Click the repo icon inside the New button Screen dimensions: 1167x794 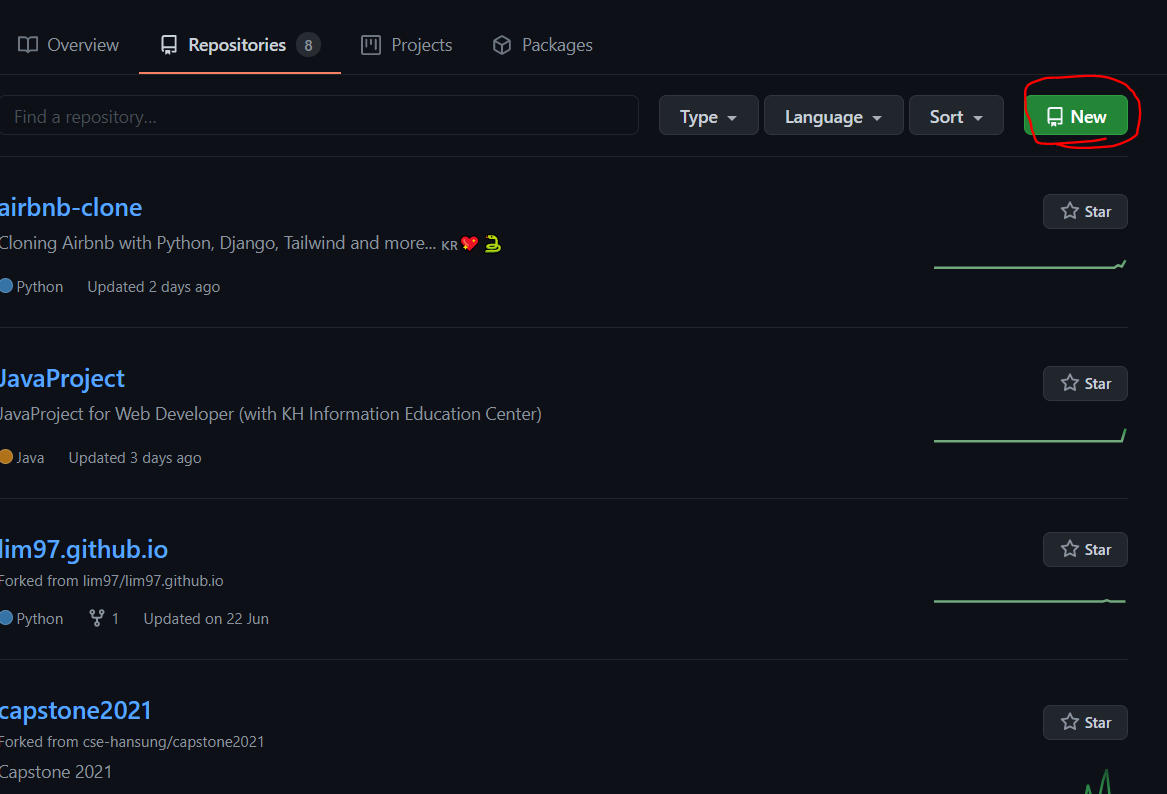point(1055,117)
